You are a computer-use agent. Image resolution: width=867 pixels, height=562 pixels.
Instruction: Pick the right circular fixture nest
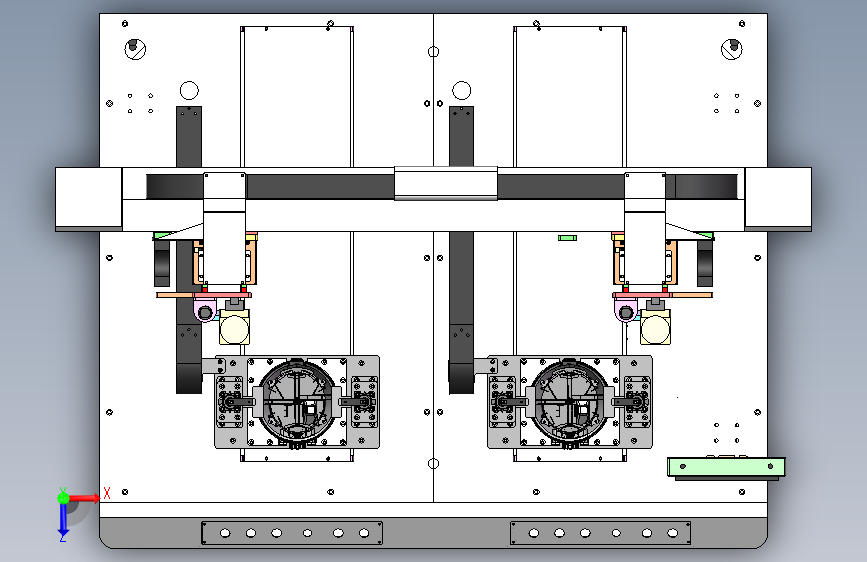click(570, 402)
